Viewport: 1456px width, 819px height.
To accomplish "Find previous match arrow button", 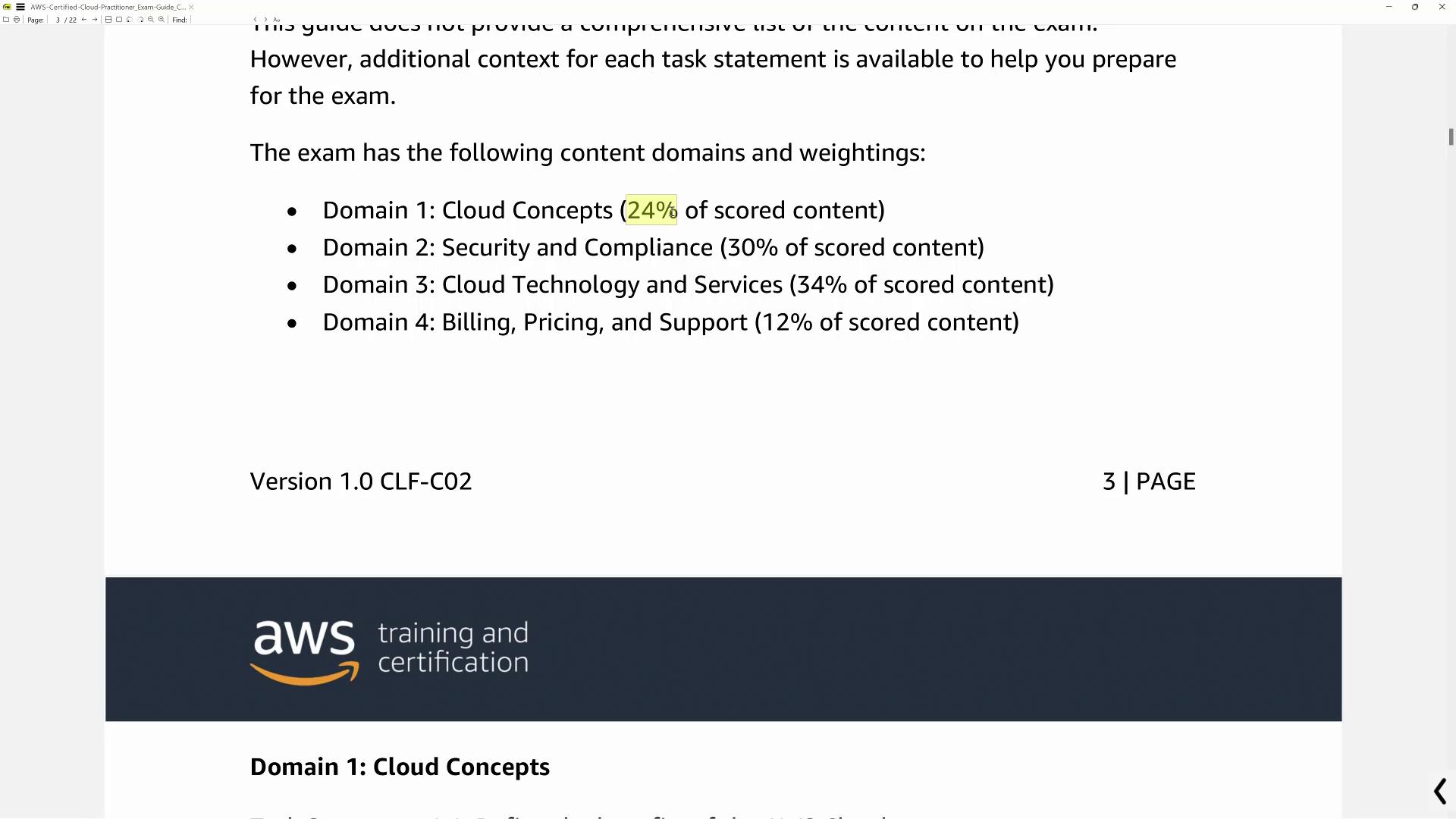I will pos(256,20).
